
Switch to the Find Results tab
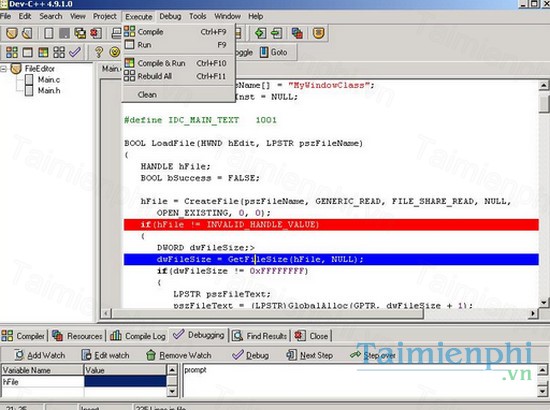pos(259,336)
